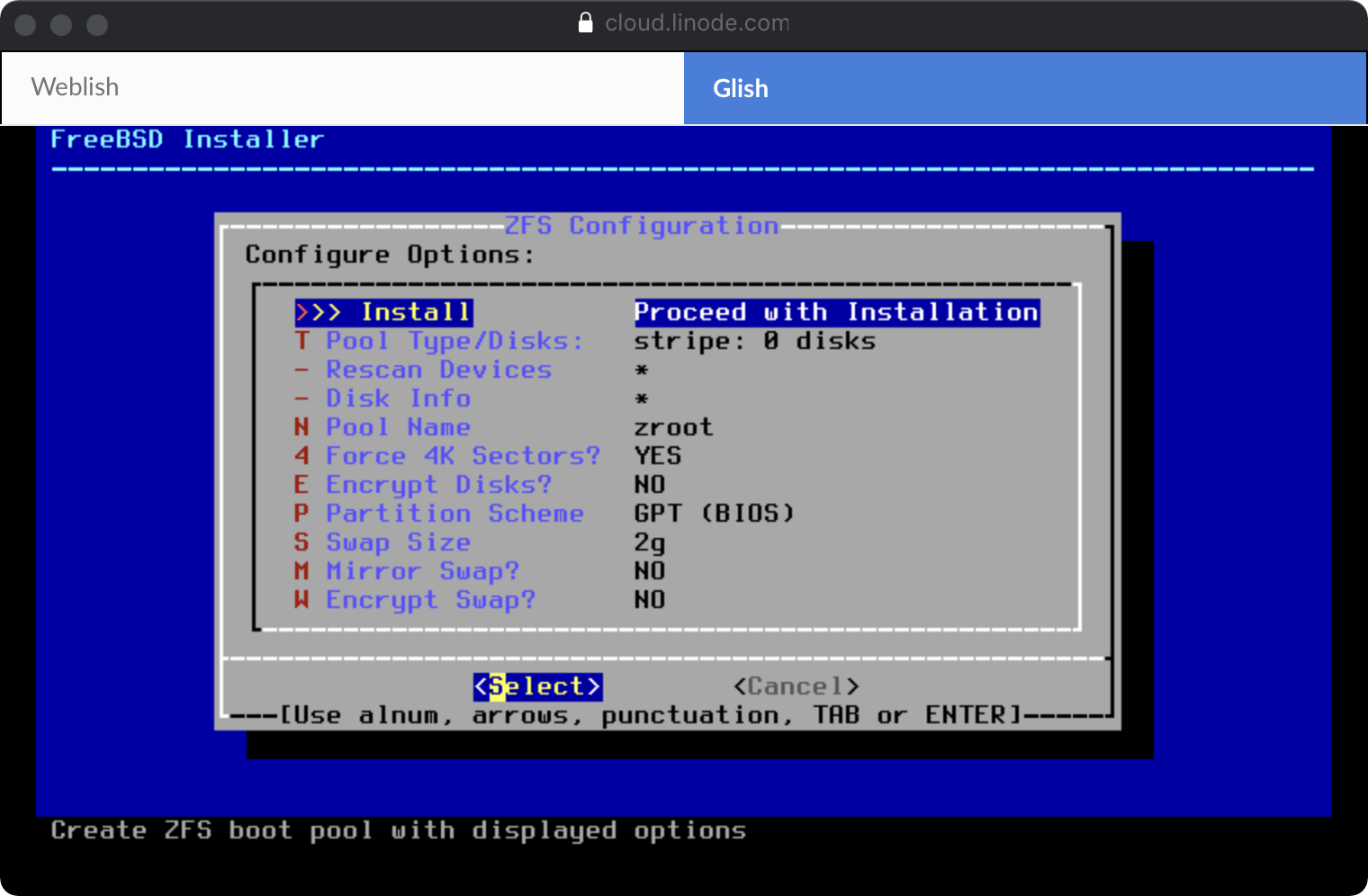The image size is (1368, 896).
Task: Click the 'GPT (BIOS)' scheme value
Action: coord(715,514)
